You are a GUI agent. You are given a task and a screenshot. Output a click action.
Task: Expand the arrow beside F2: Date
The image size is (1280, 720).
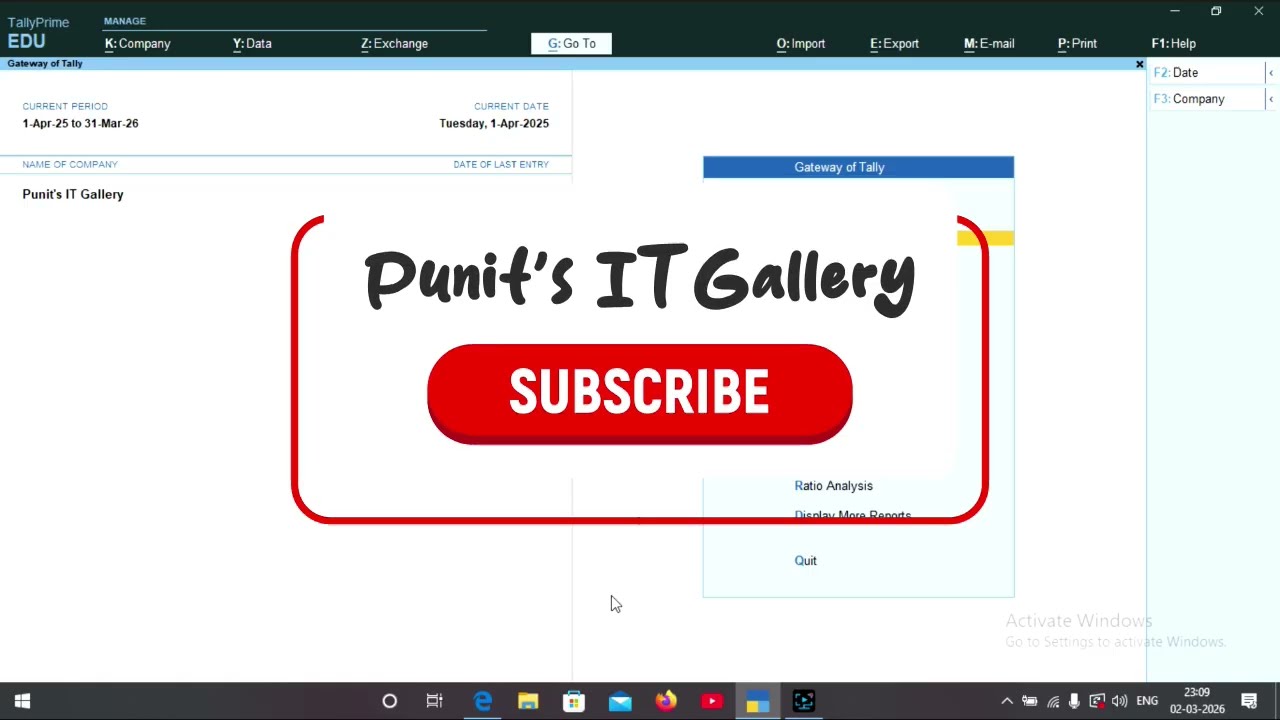(x=1271, y=72)
